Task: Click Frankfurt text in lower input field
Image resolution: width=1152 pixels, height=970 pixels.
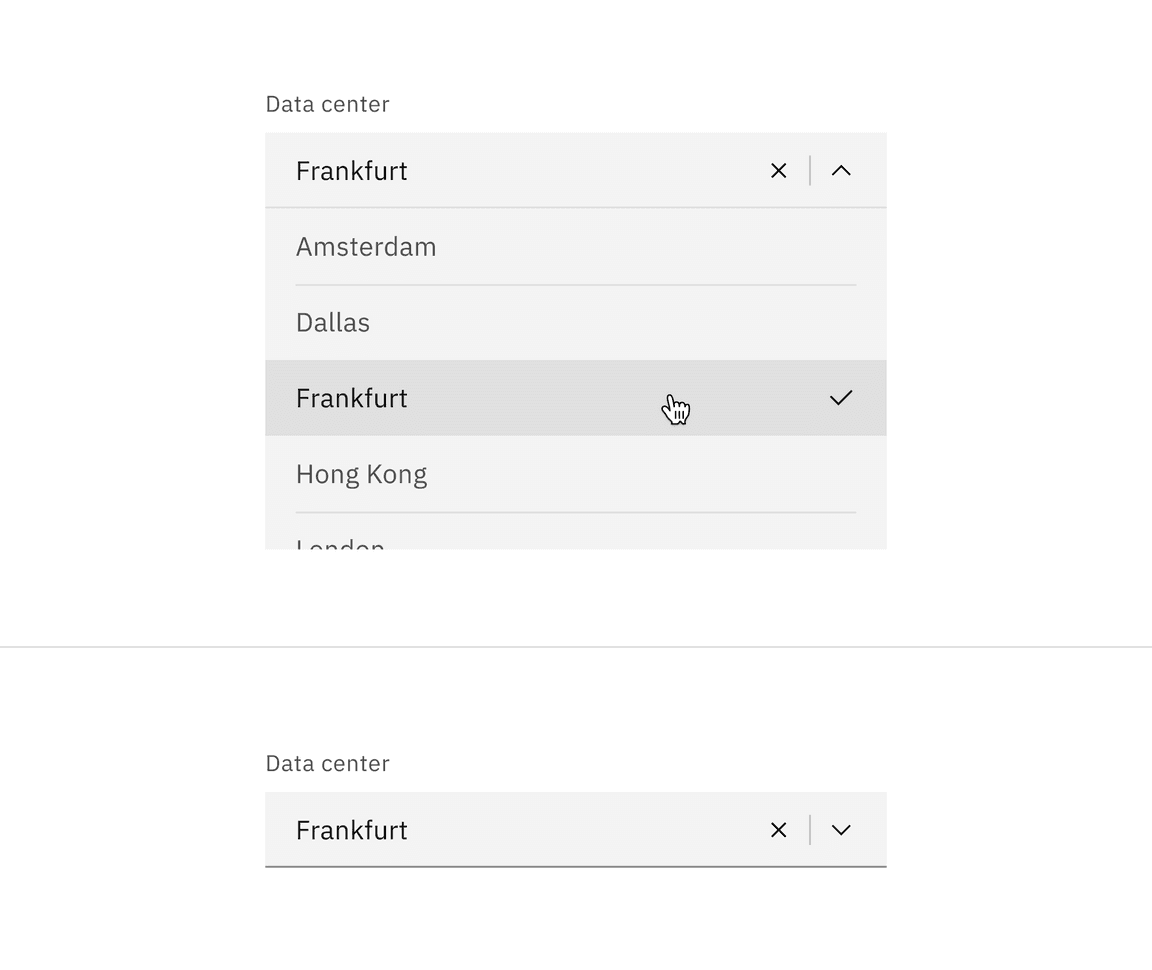Action: point(351,830)
